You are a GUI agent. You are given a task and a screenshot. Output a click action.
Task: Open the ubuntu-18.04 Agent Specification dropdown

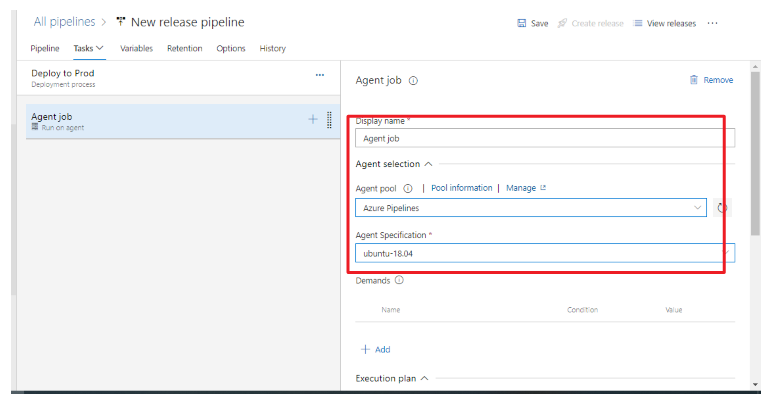pos(545,253)
